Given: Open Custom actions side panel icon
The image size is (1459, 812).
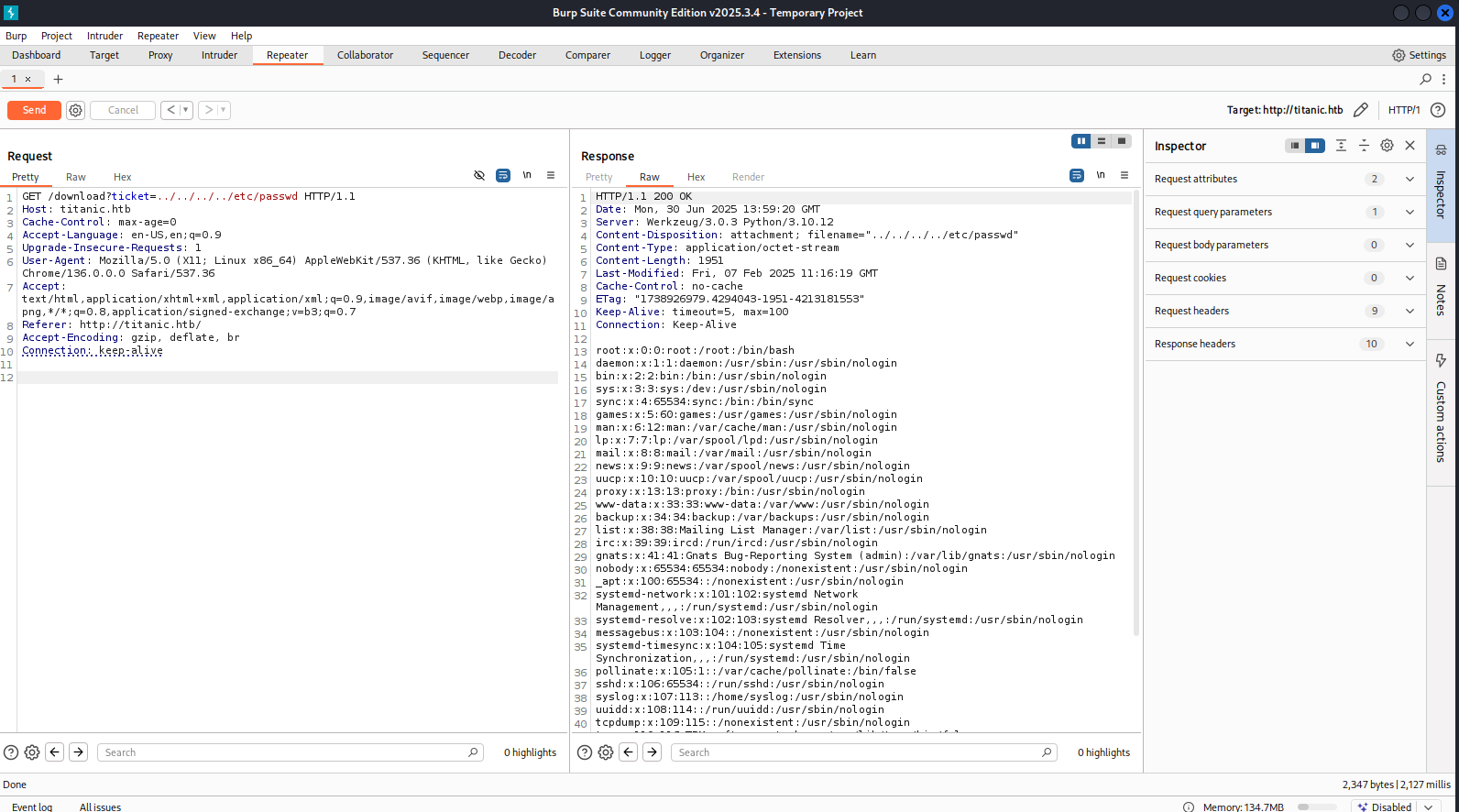Looking at the screenshot, I should (1441, 360).
